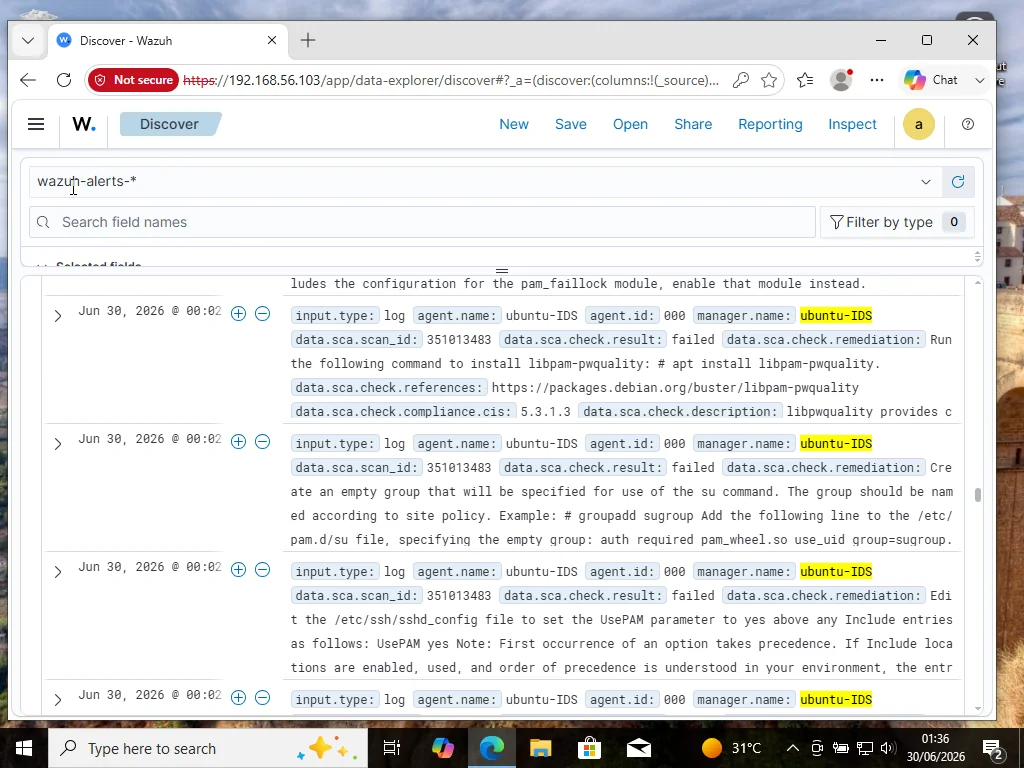
Task: Expand the libpam-pwquality alert row
Action: 57,316
